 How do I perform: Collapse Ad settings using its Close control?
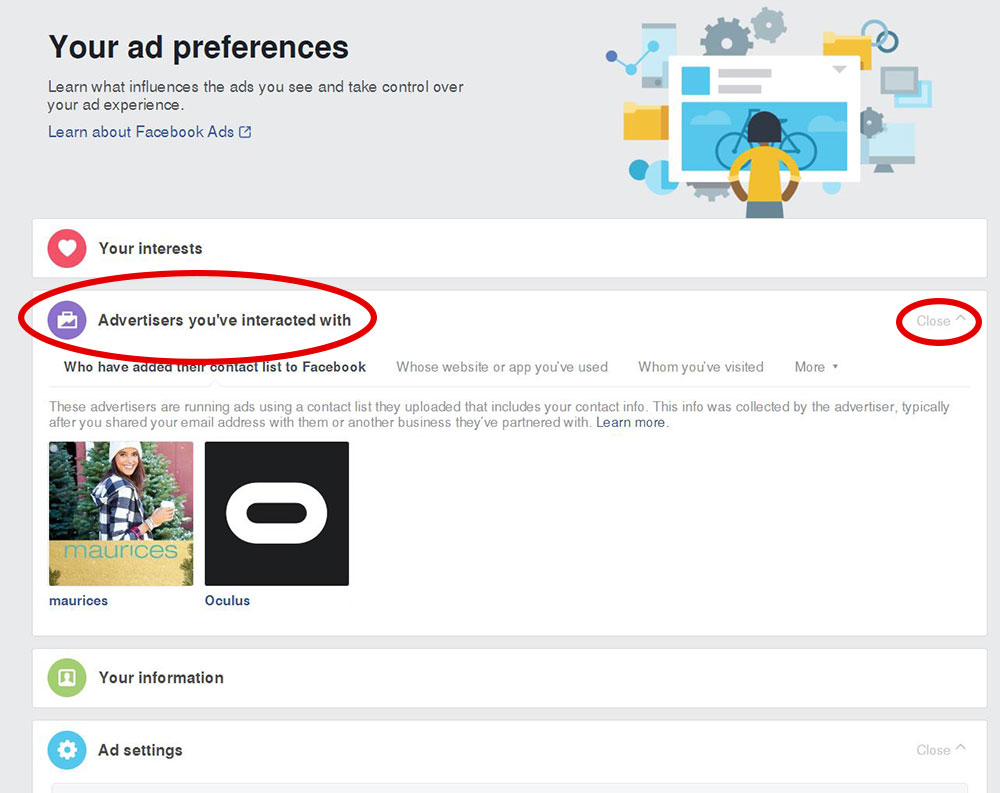[941, 750]
